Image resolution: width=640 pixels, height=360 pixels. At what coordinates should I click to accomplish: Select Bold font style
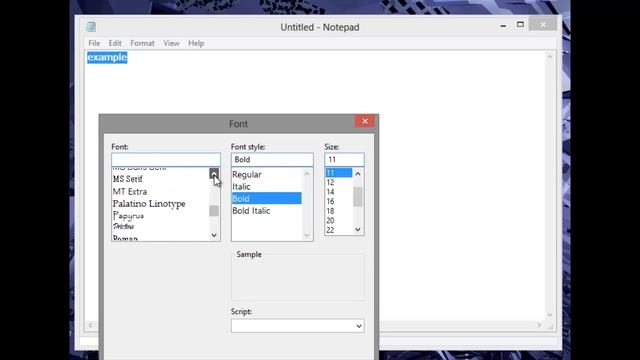click(x=267, y=198)
